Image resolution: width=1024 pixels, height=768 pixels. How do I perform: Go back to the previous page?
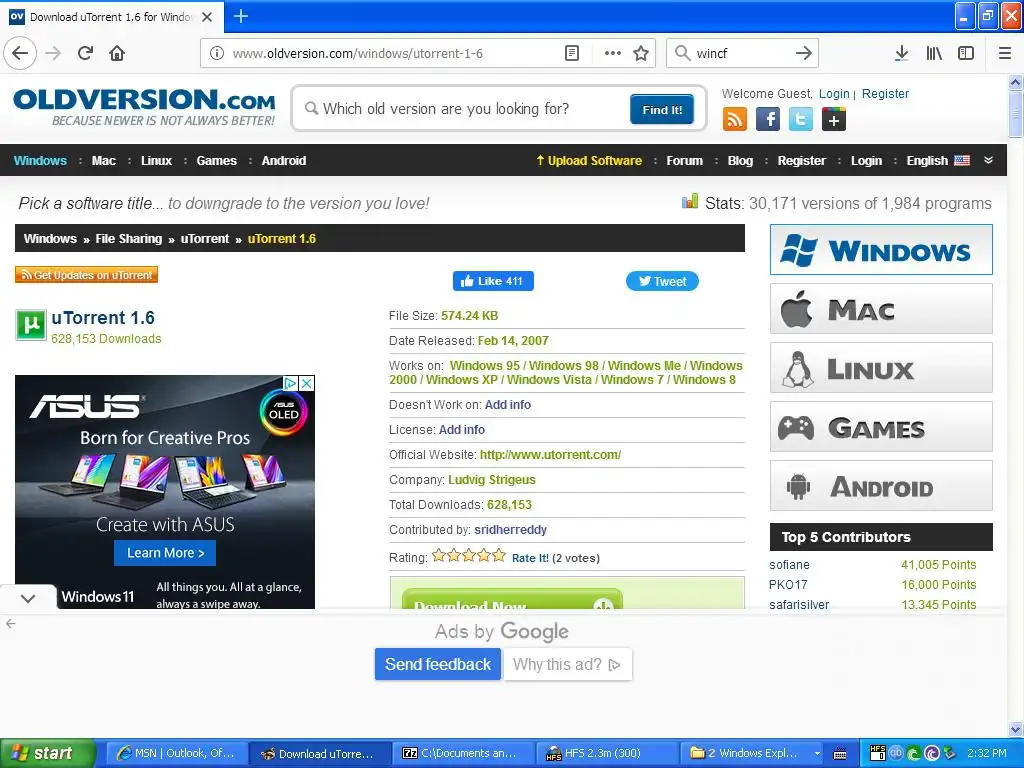[x=20, y=53]
